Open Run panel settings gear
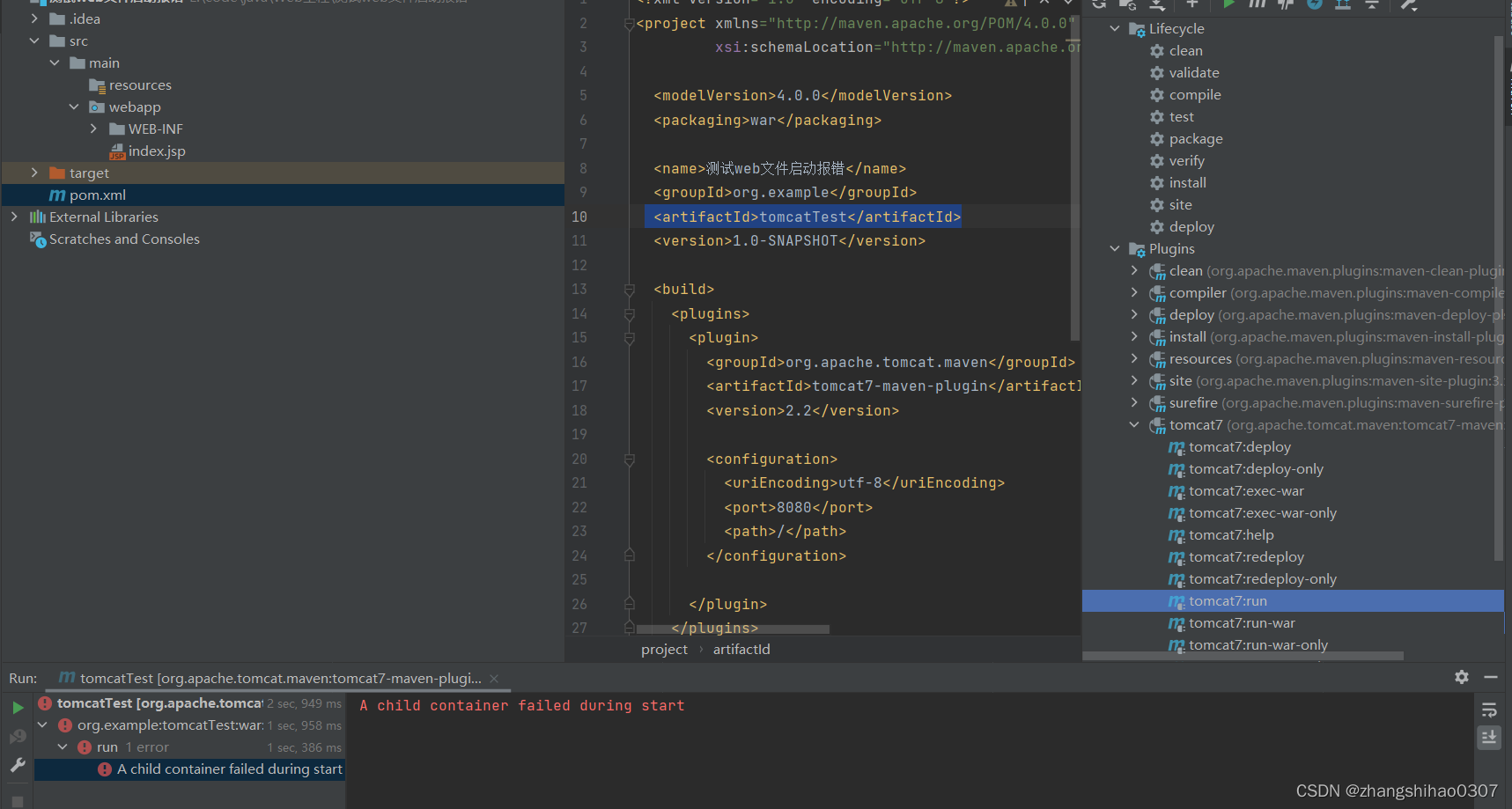1512x809 pixels. tap(1462, 677)
